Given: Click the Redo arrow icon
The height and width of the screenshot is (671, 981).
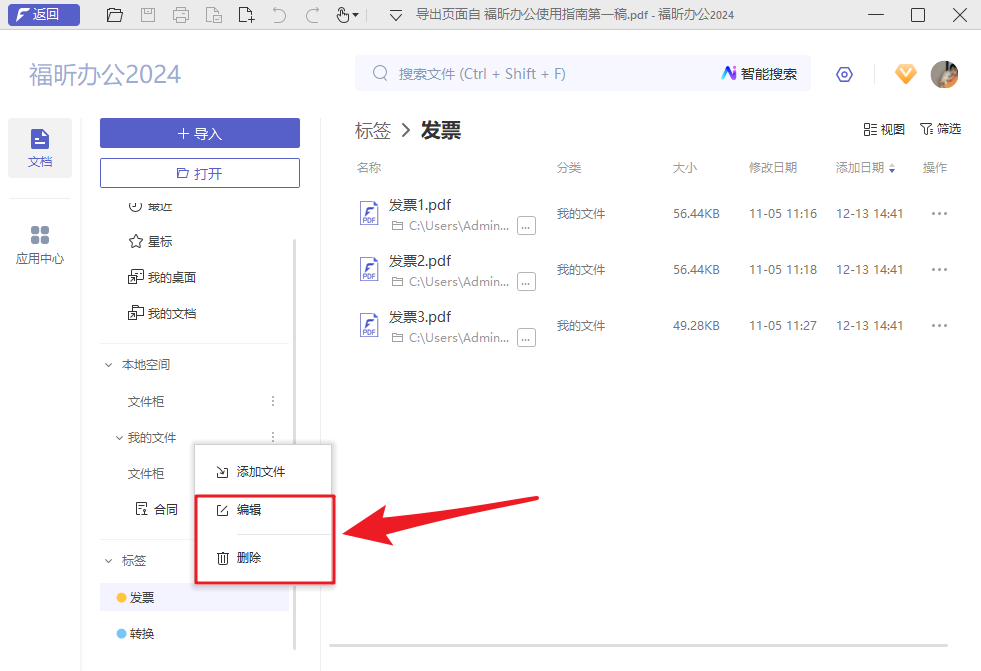Looking at the screenshot, I should pos(310,15).
